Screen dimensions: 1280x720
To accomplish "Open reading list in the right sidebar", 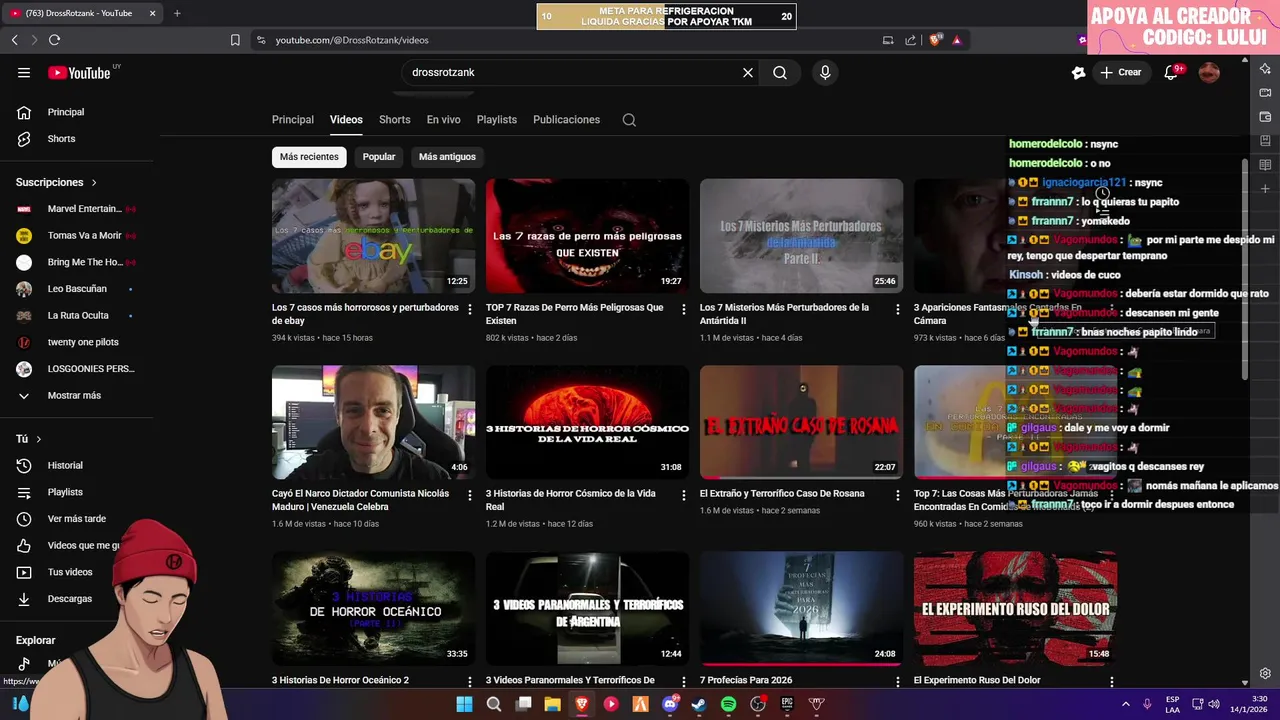I will coord(1265,165).
